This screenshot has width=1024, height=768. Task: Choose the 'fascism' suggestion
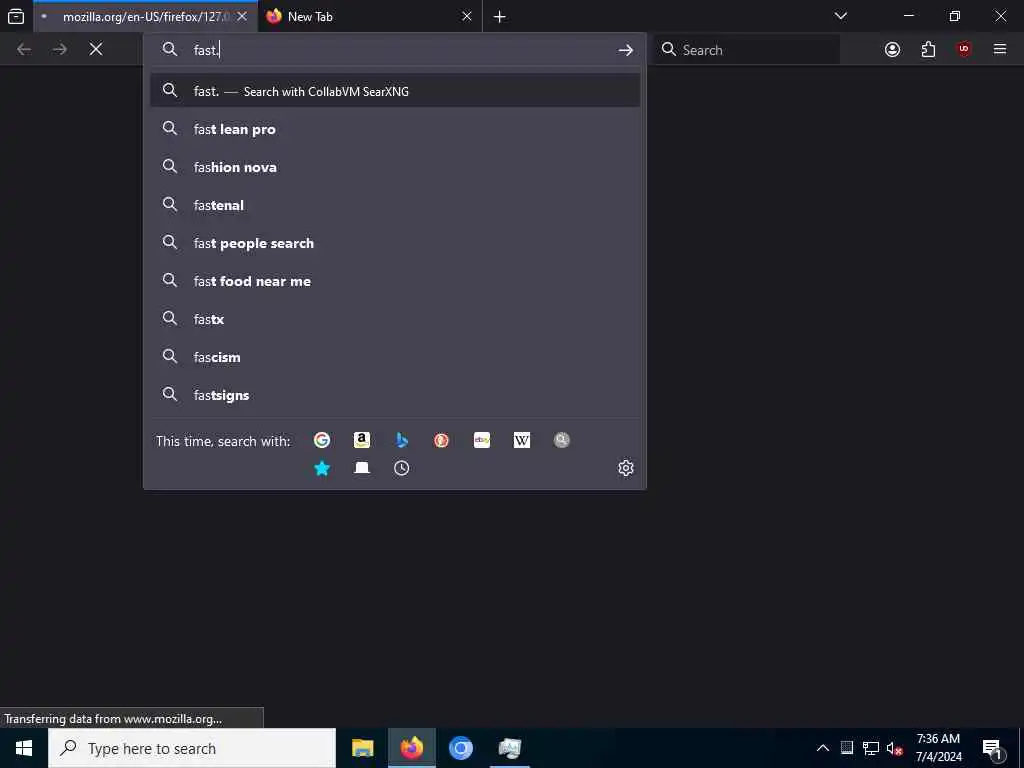(x=395, y=357)
